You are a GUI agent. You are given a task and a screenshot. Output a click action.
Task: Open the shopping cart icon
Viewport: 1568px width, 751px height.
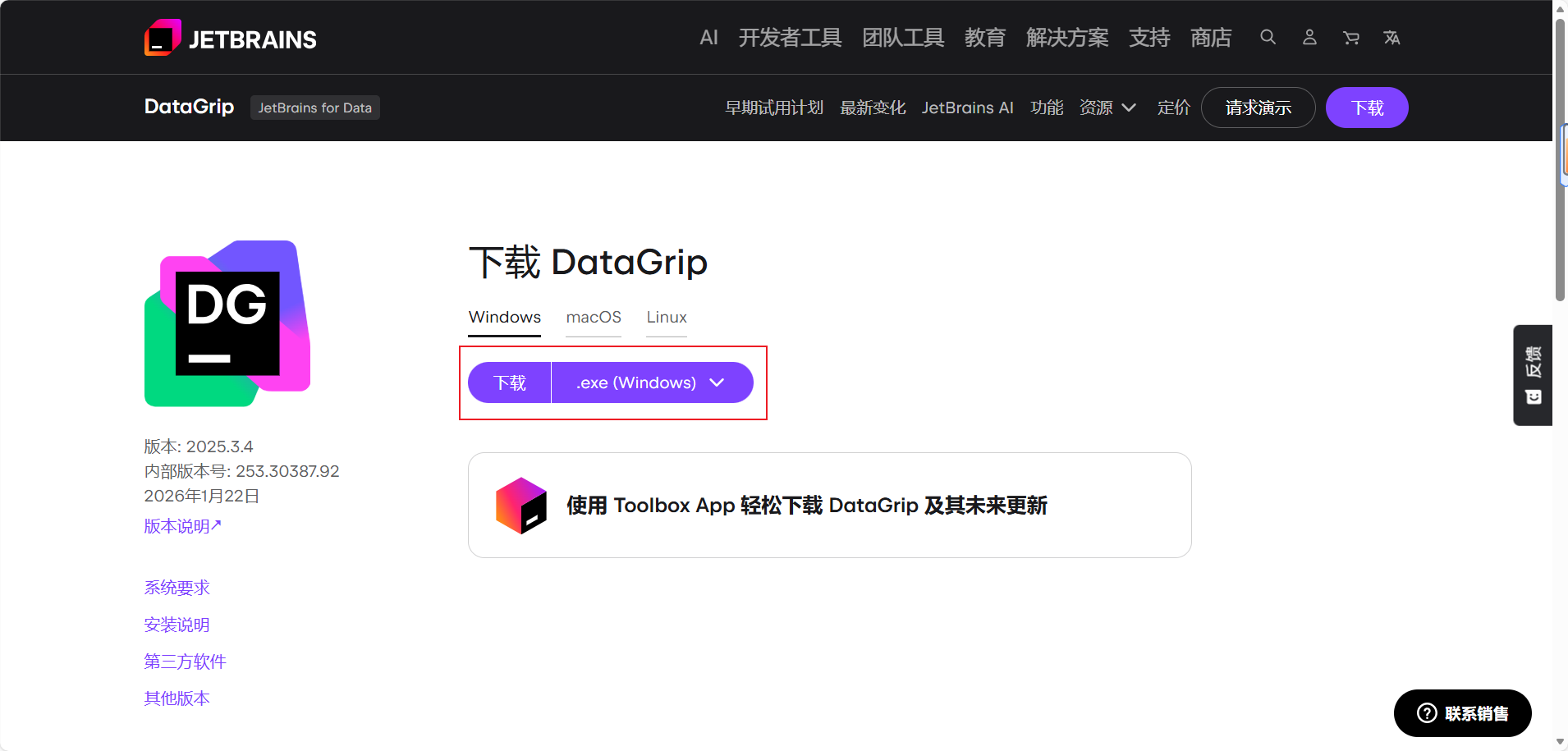pos(1350,38)
